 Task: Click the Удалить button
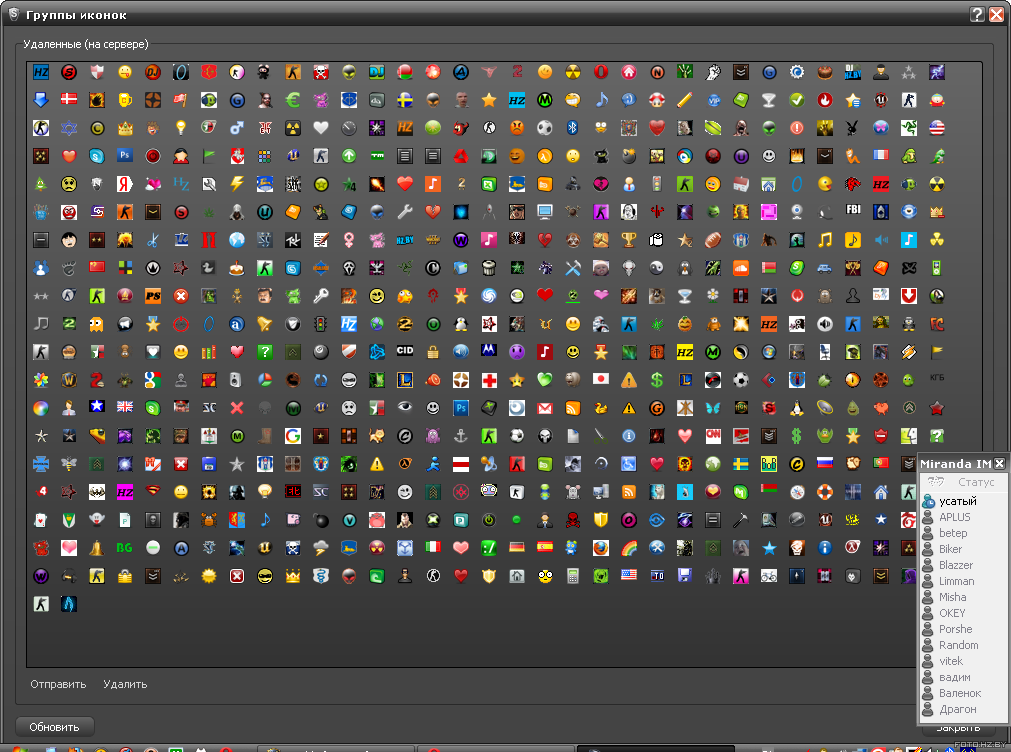tap(125, 684)
